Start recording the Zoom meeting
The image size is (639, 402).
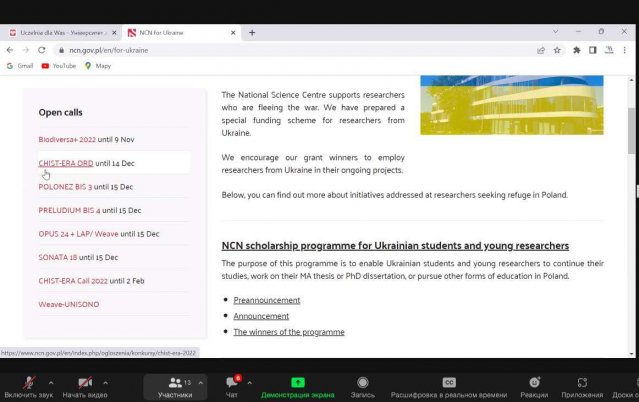pos(362,384)
